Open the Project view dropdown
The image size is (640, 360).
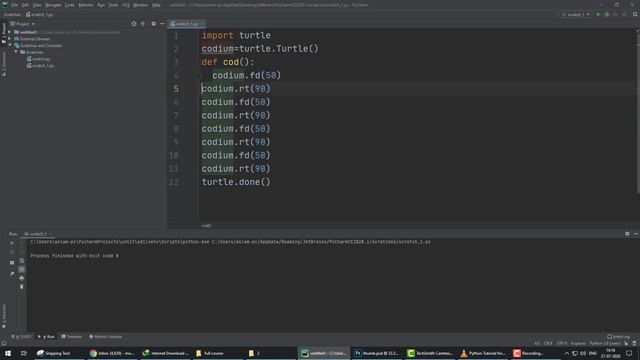click(22, 24)
